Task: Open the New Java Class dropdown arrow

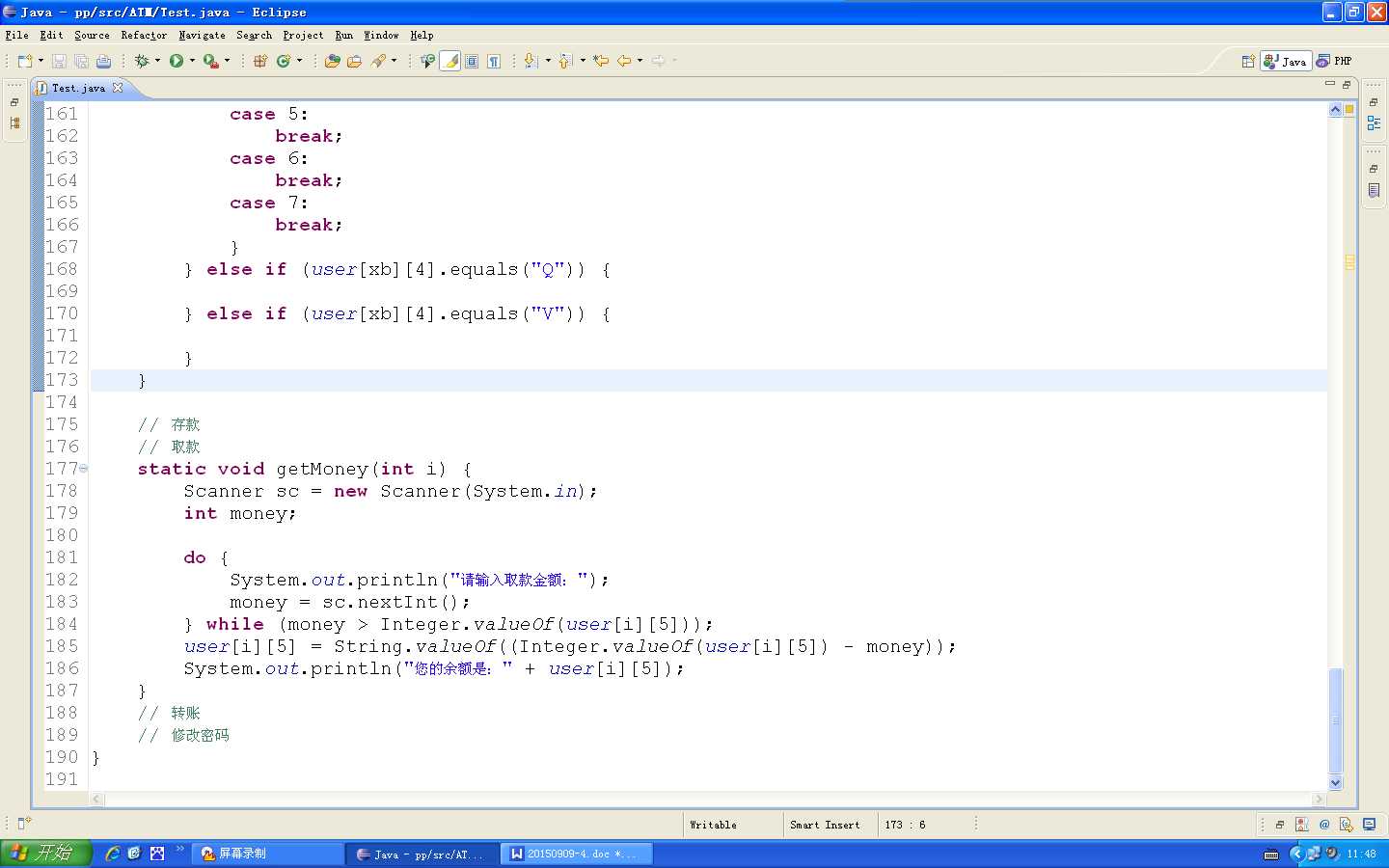Action: coord(299,61)
